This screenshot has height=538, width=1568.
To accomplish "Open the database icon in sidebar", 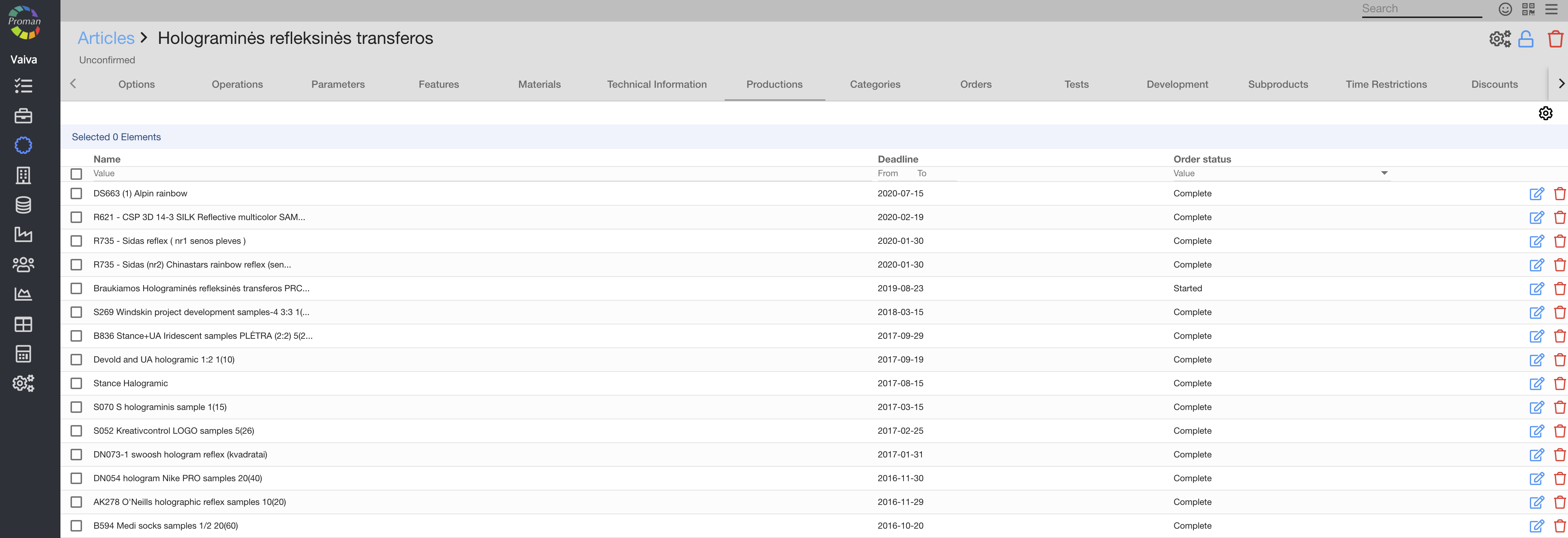I will point(23,205).
